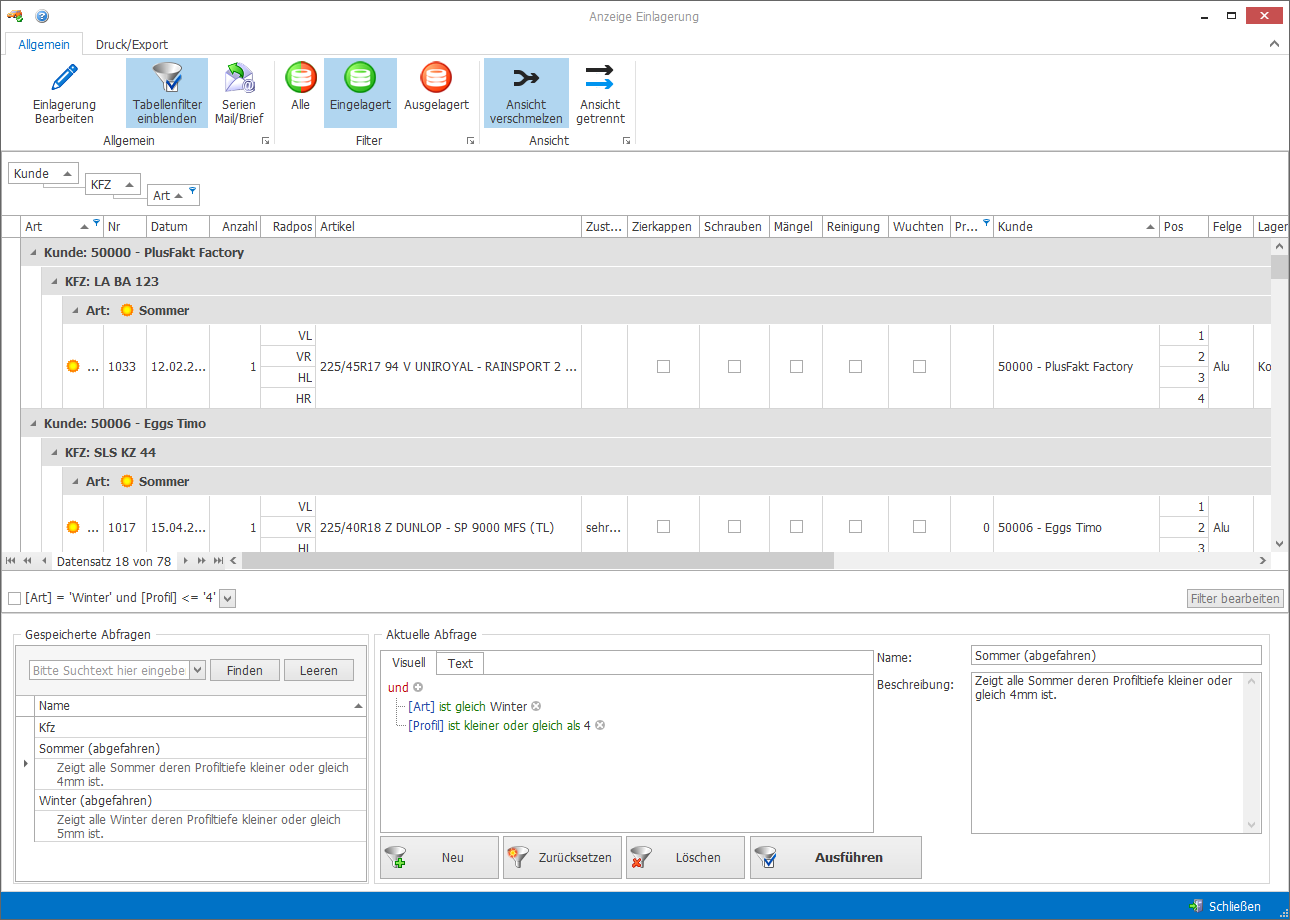Delete the query with Löschen
The image size is (1290, 920).
point(685,857)
